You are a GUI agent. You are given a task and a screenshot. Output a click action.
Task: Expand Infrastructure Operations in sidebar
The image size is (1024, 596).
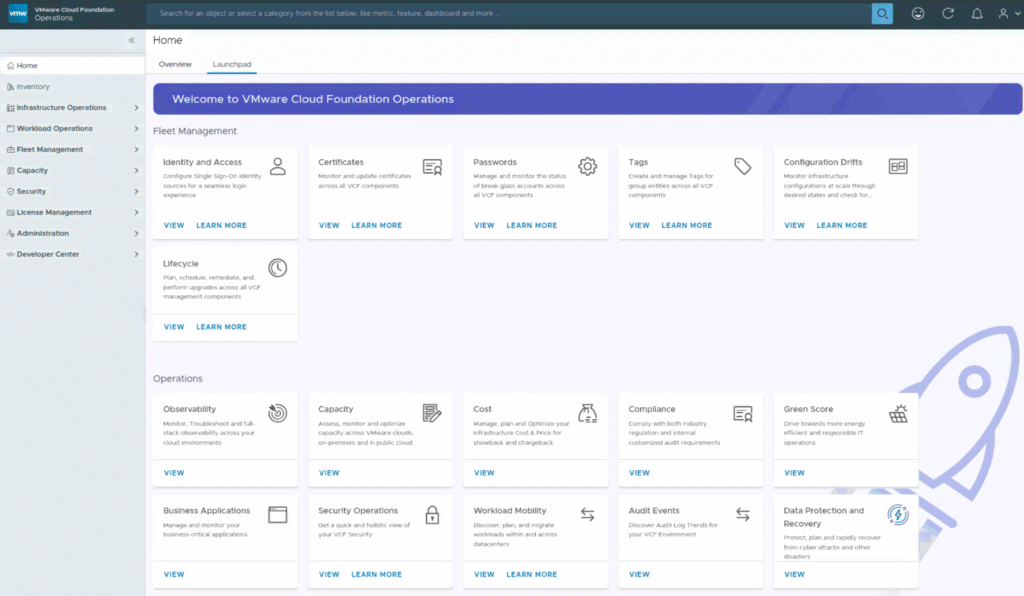(136, 108)
